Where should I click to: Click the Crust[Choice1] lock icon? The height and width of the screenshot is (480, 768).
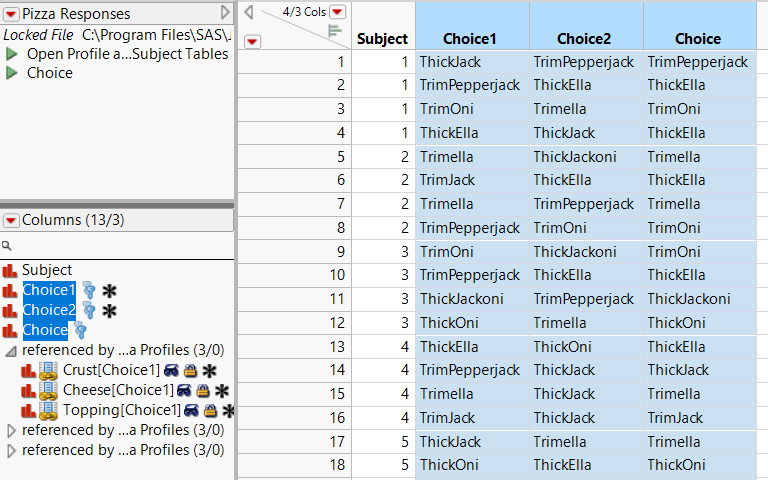(x=190, y=371)
